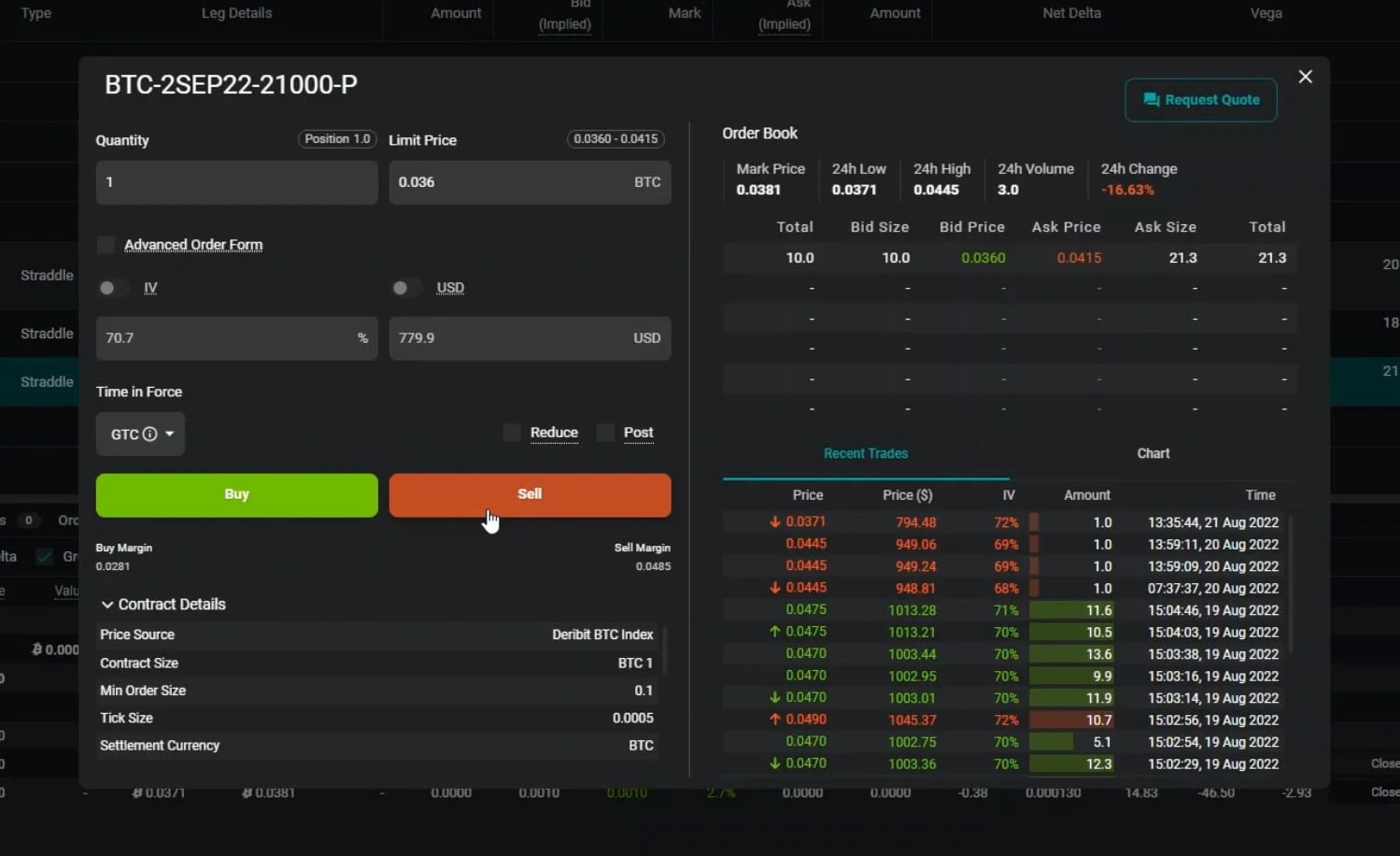Click the info icon beside GTC

click(x=149, y=435)
